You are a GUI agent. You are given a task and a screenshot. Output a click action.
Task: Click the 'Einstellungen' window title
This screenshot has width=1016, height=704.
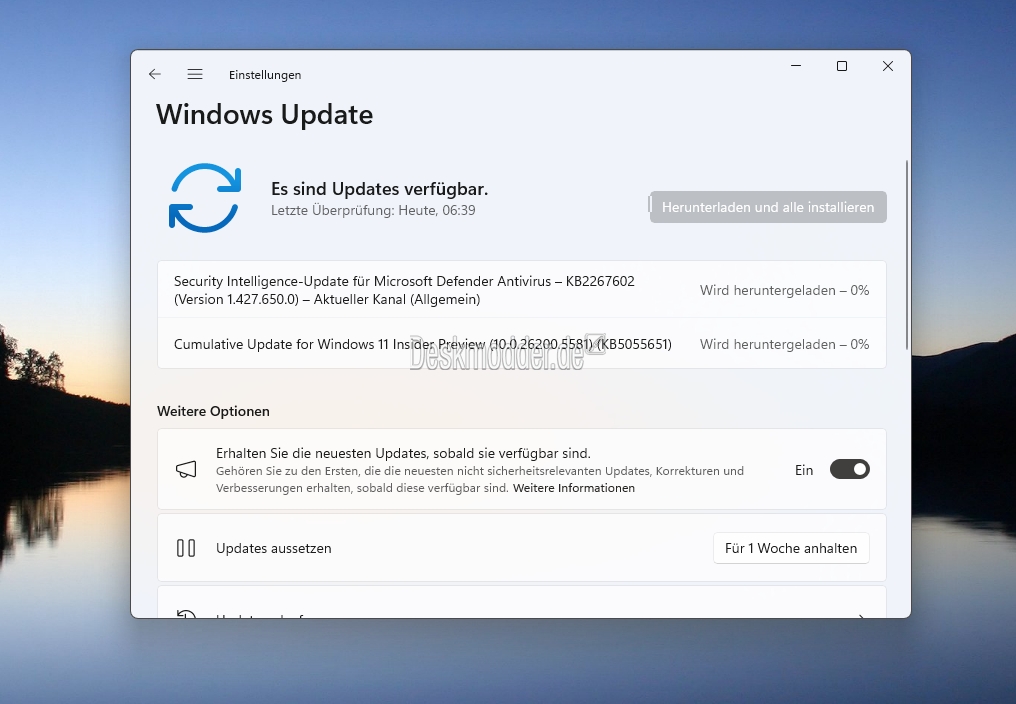pyautogui.click(x=265, y=75)
